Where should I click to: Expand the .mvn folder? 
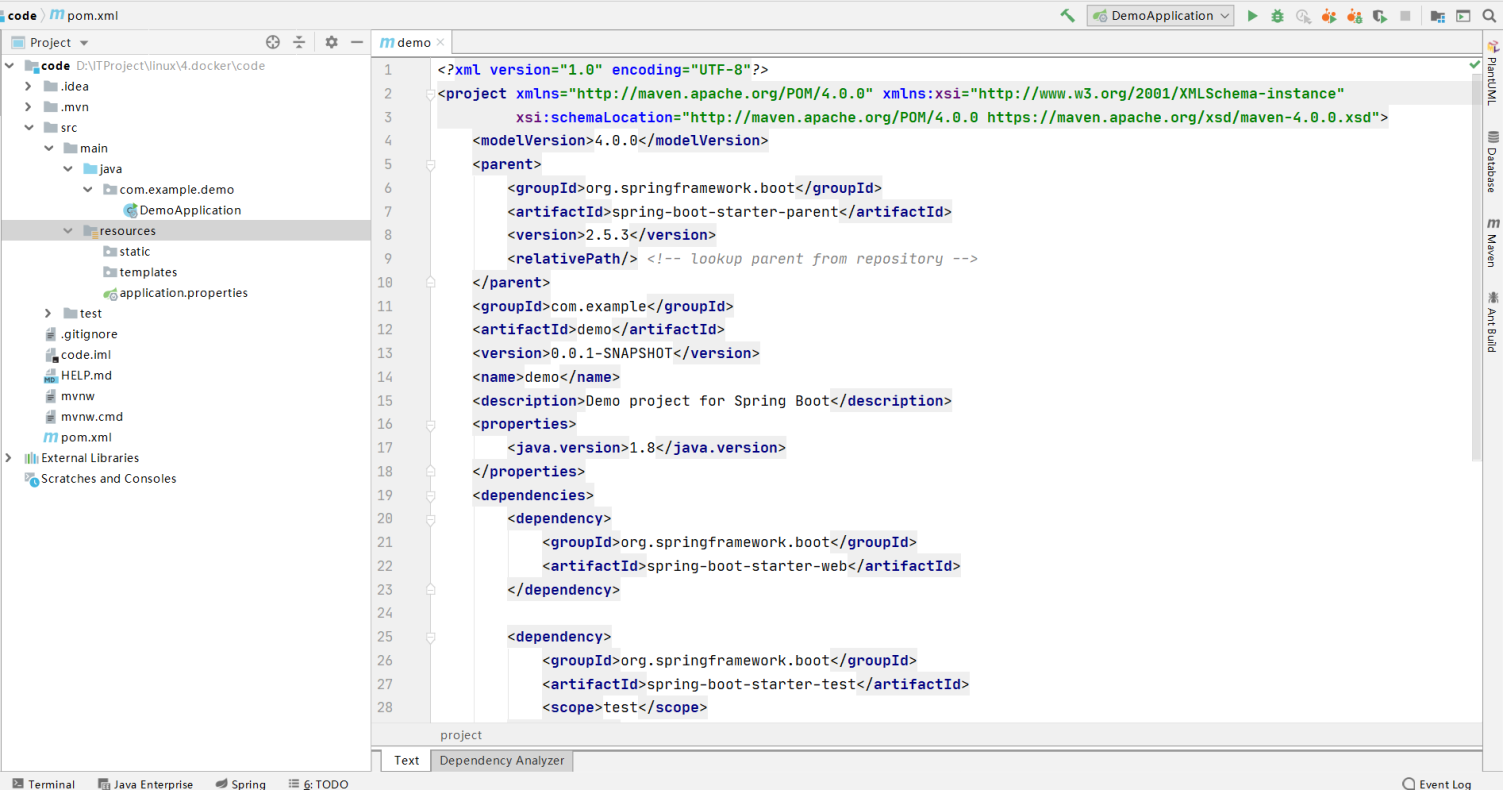point(29,107)
